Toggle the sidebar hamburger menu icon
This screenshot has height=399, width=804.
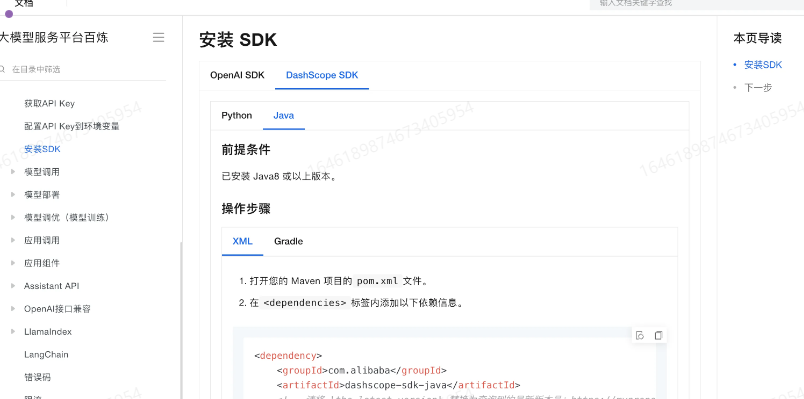click(158, 37)
